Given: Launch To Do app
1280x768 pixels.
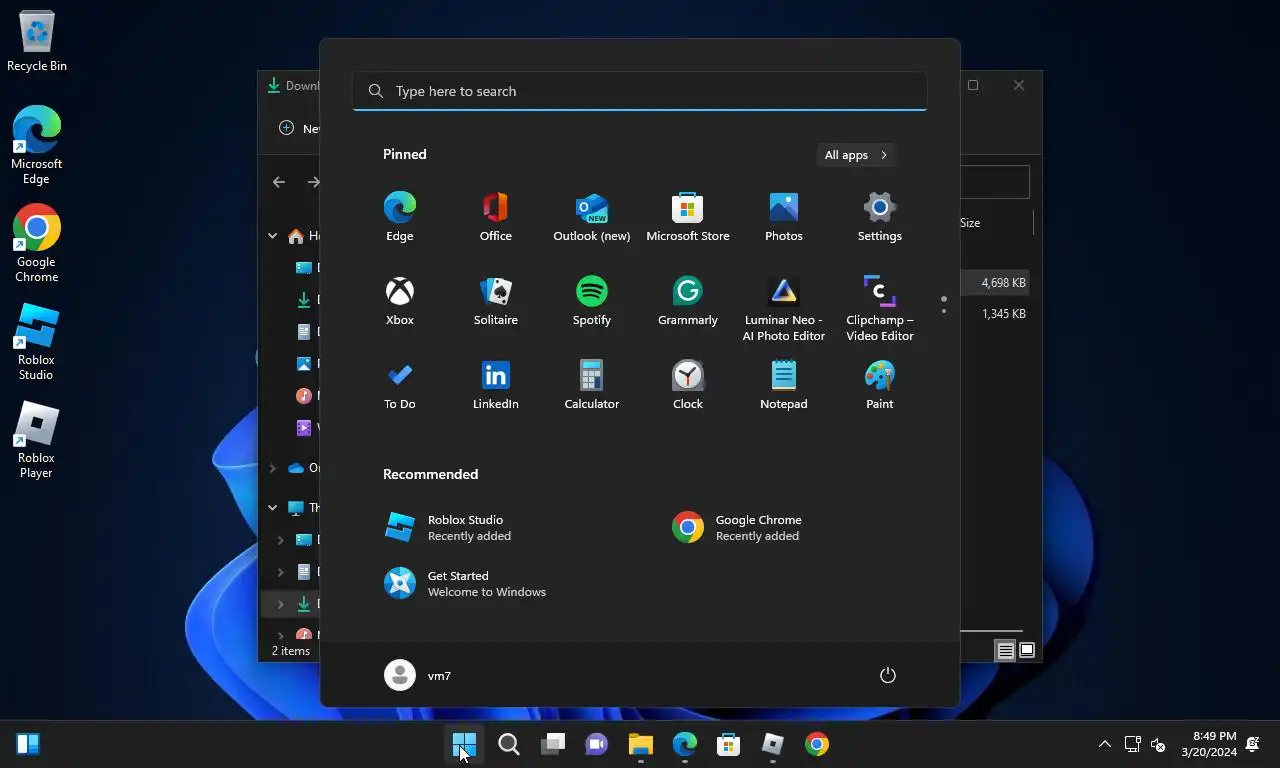Looking at the screenshot, I should 399,385.
